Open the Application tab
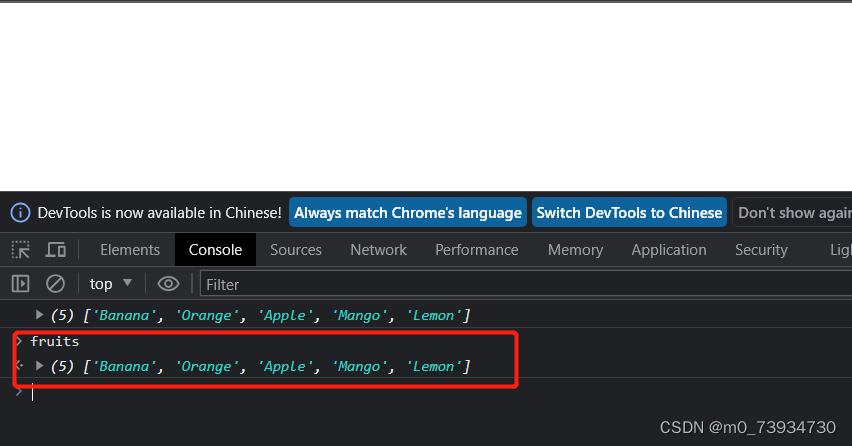Viewport: 852px width, 446px height. pyautogui.click(x=669, y=250)
